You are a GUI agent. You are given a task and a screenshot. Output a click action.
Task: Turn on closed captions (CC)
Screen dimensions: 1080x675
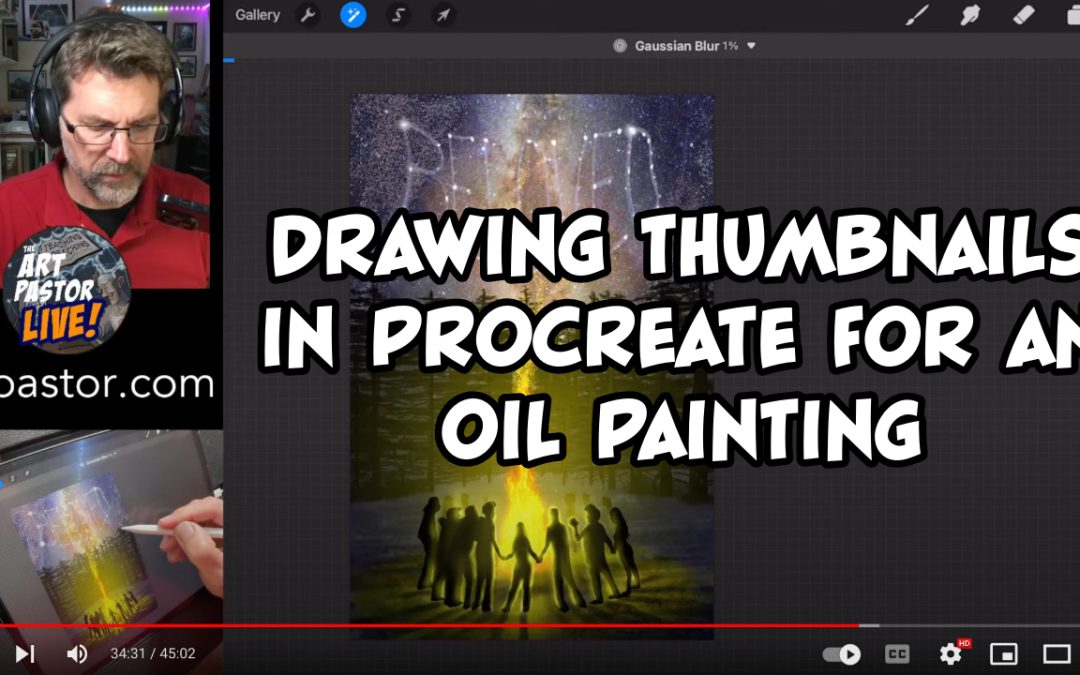pyautogui.click(x=897, y=654)
